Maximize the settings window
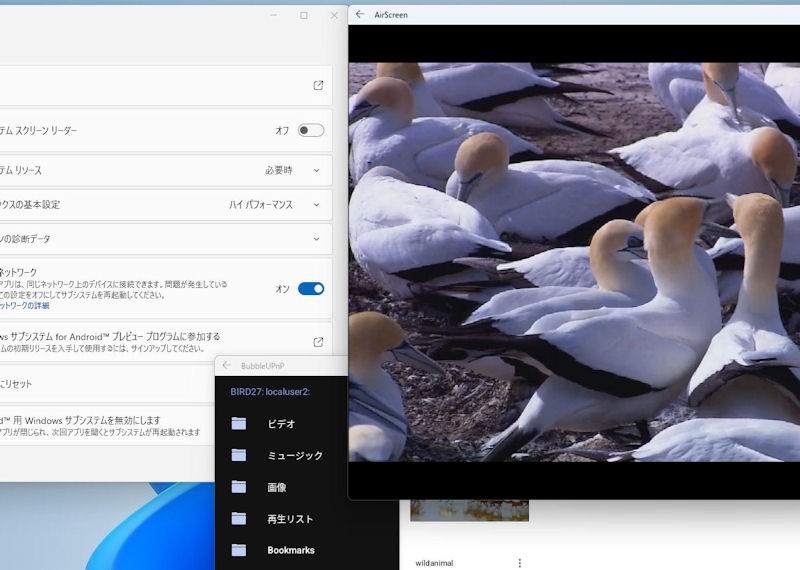800x570 pixels. (304, 15)
